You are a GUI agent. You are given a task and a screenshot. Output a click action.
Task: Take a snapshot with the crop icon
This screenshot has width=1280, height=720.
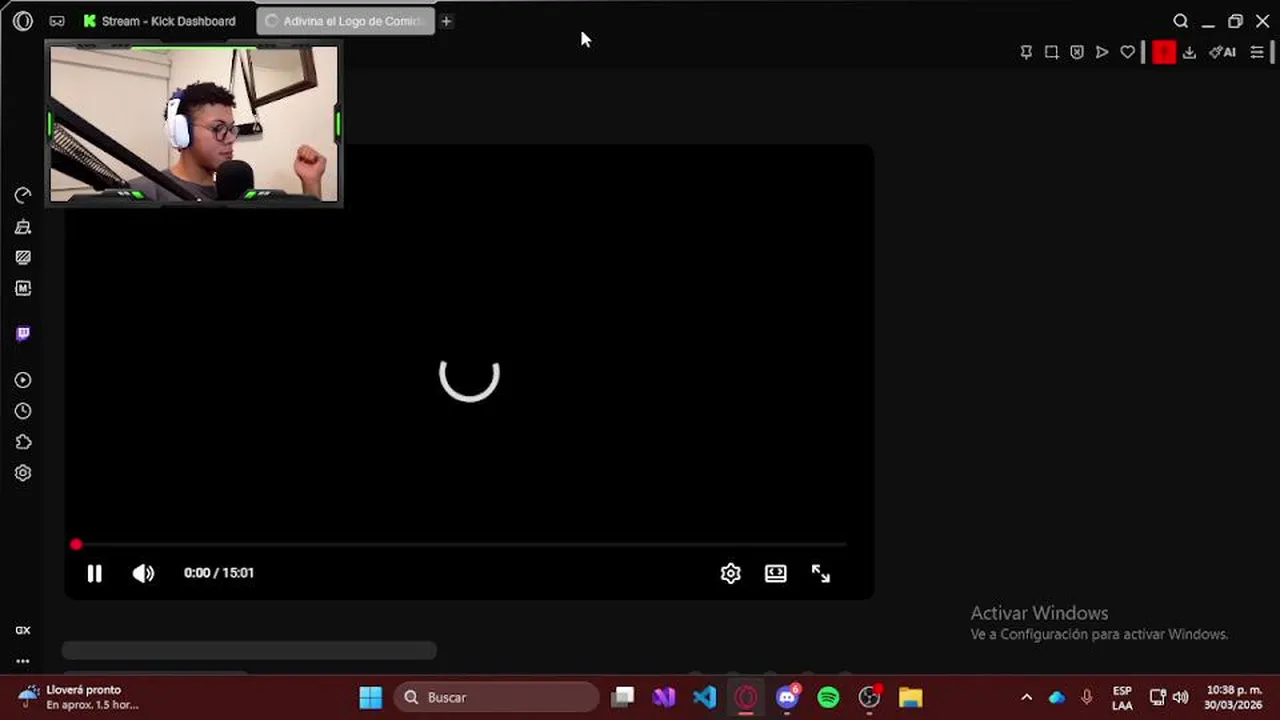1051,52
